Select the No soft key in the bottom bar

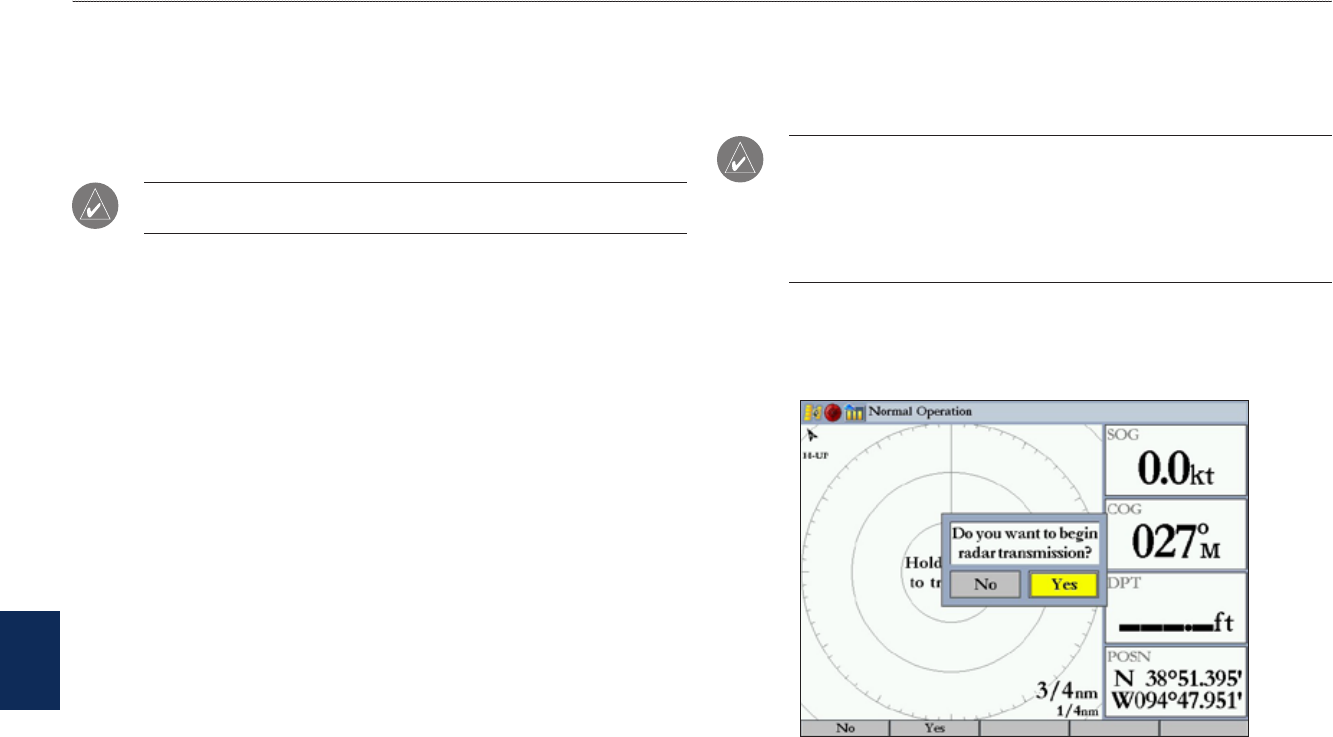pos(845,729)
